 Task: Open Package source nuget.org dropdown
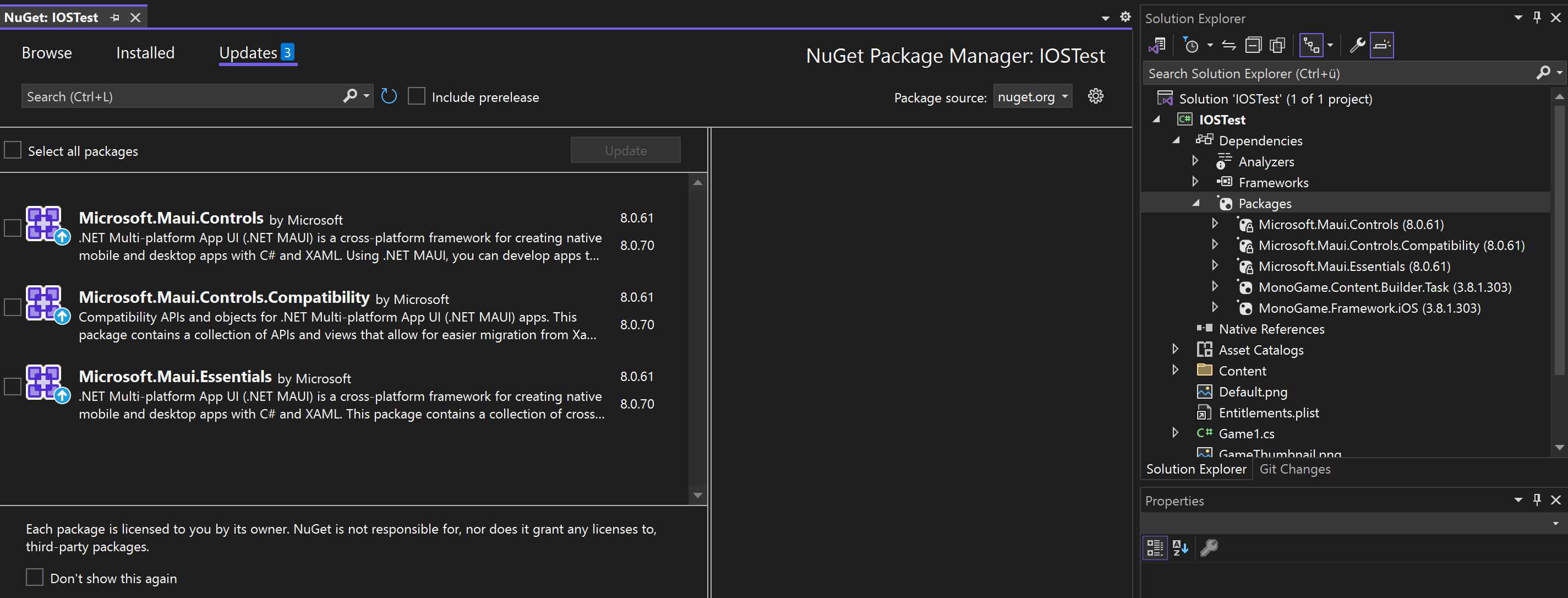click(x=1032, y=96)
